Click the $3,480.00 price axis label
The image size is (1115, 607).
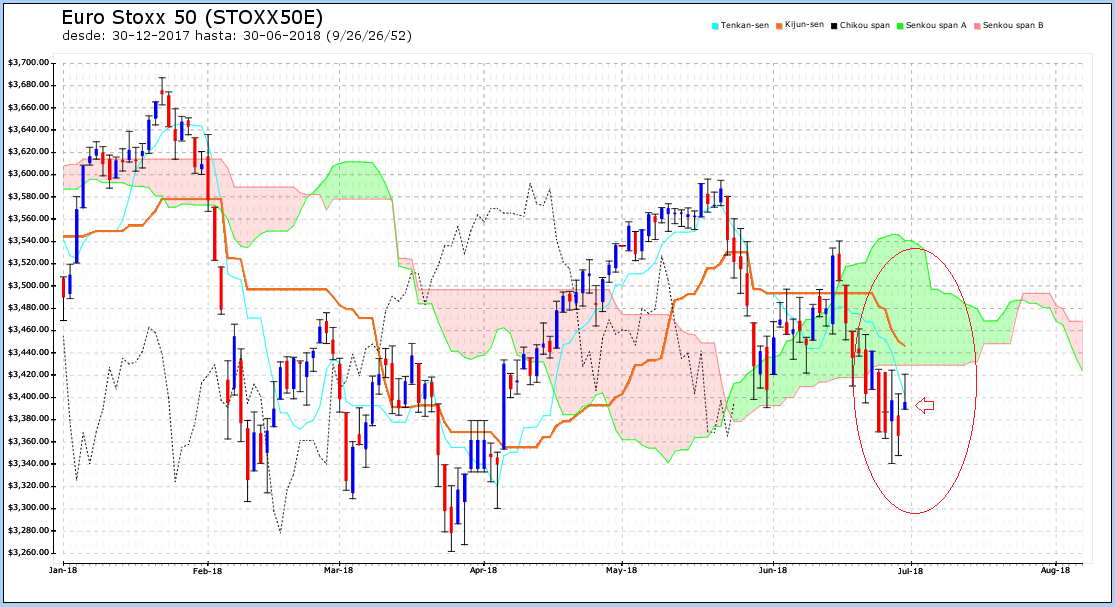28,308
